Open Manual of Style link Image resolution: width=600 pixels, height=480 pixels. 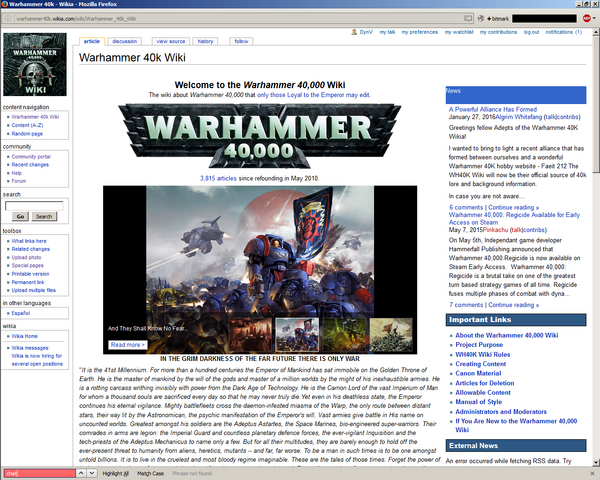479,402
